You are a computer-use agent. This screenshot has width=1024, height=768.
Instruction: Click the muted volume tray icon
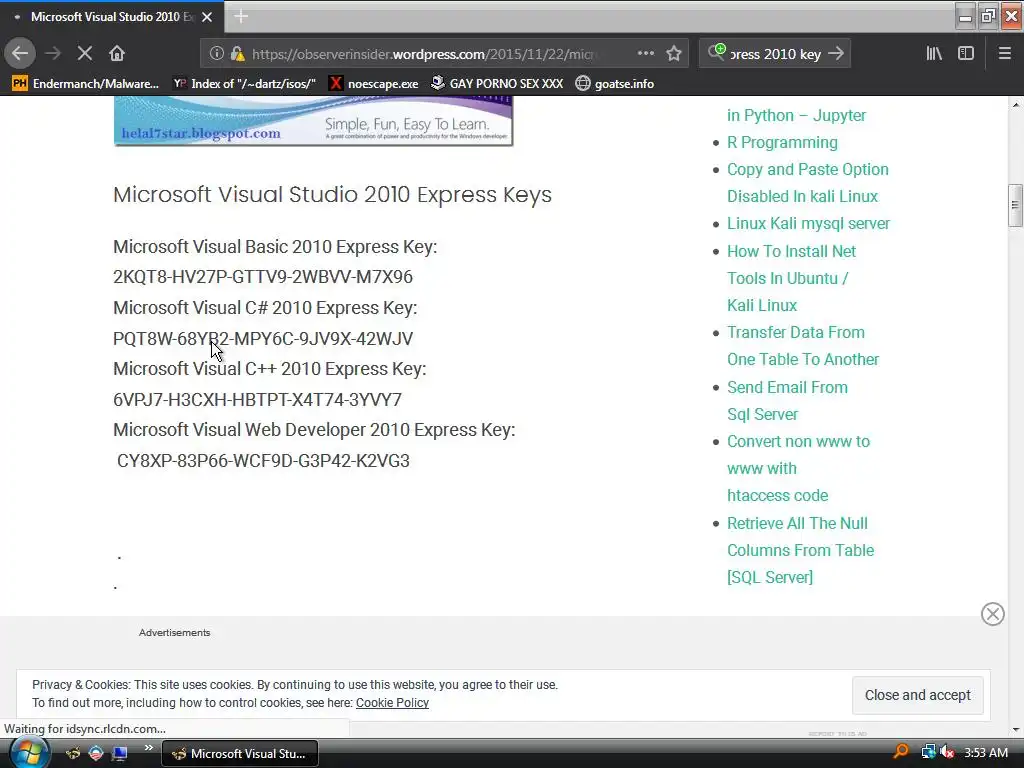coord(947,752)
